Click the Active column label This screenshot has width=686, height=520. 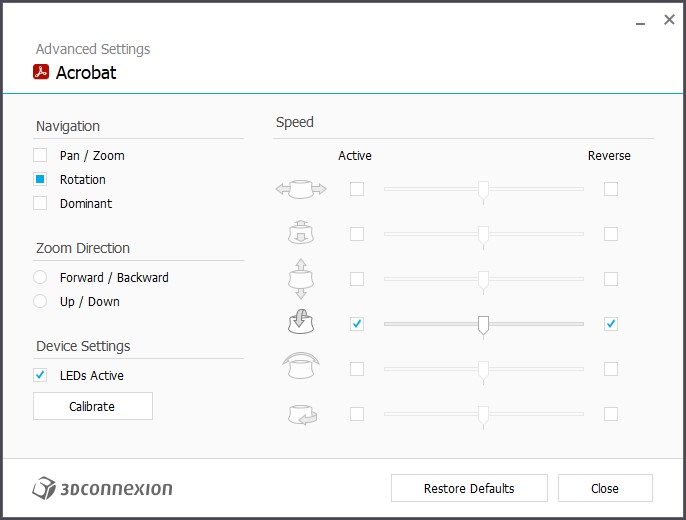(355, 155)
